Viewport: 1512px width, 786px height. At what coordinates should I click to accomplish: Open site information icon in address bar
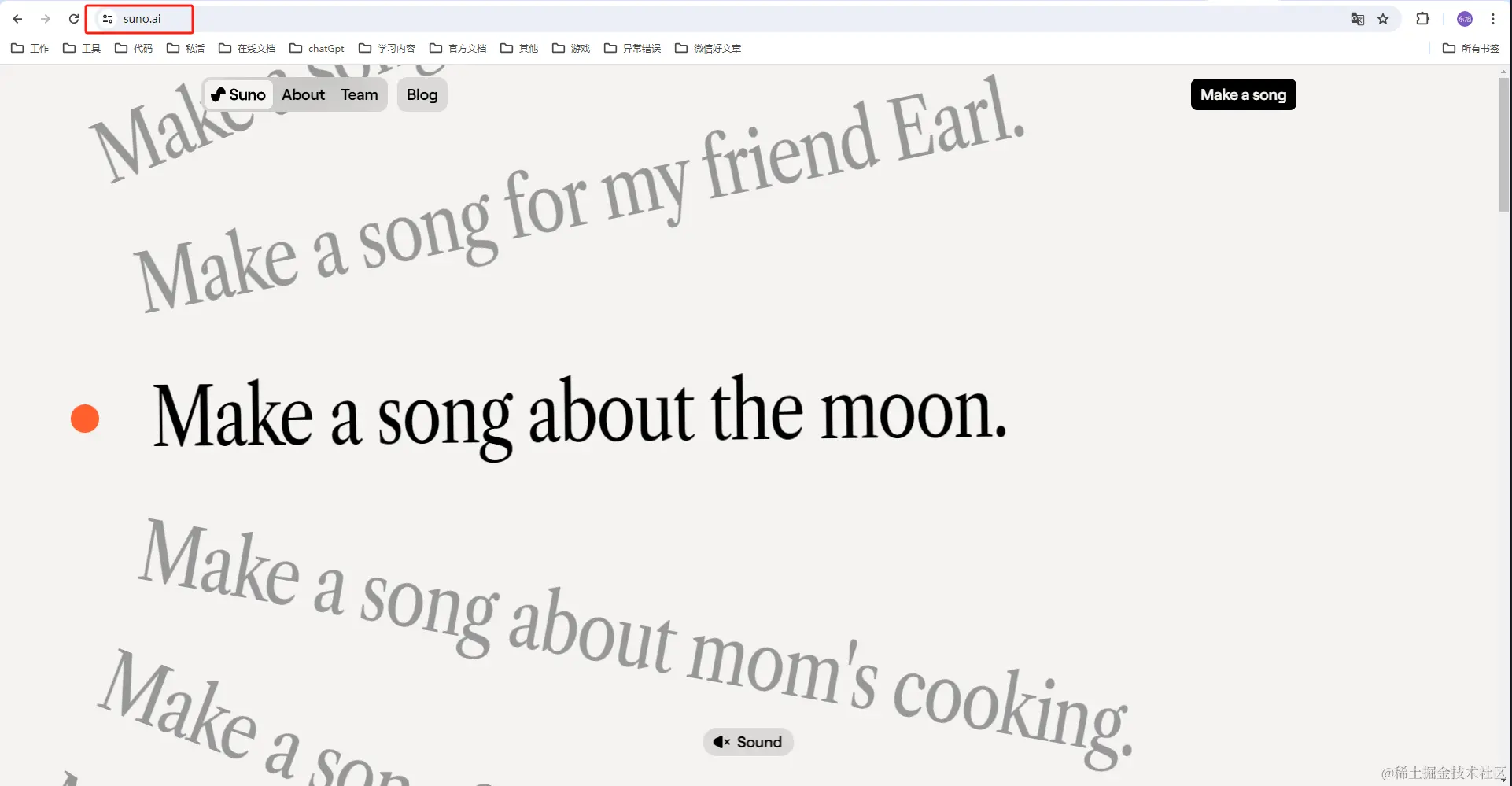click(108, 19)
